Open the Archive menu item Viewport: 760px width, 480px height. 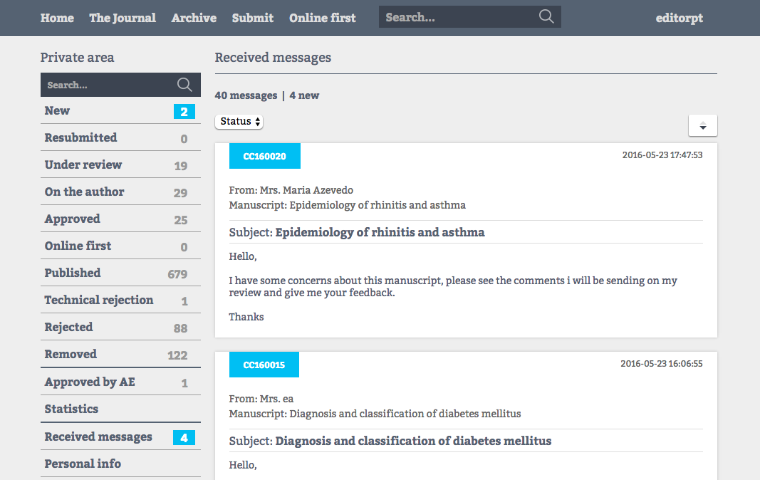[194, 18]
